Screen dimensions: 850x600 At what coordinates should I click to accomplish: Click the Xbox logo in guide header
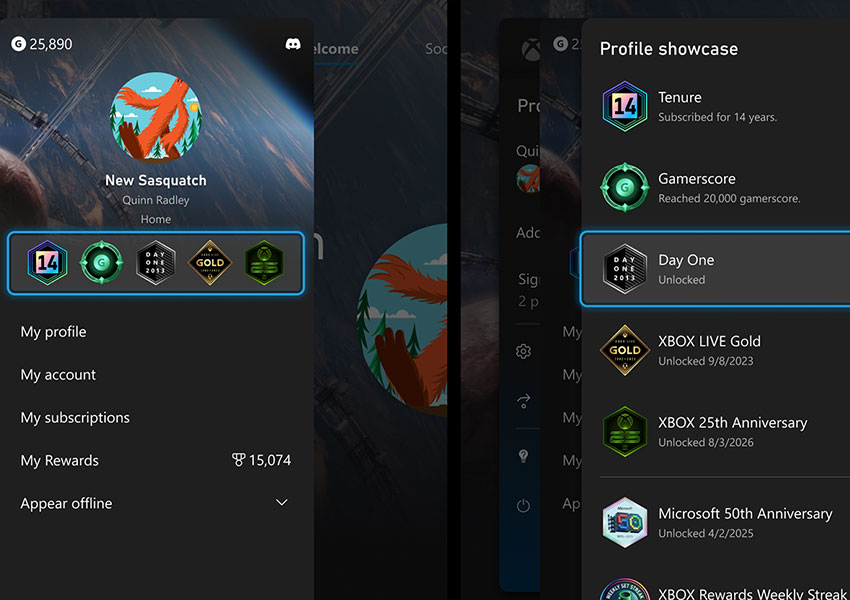coord(530,49)
